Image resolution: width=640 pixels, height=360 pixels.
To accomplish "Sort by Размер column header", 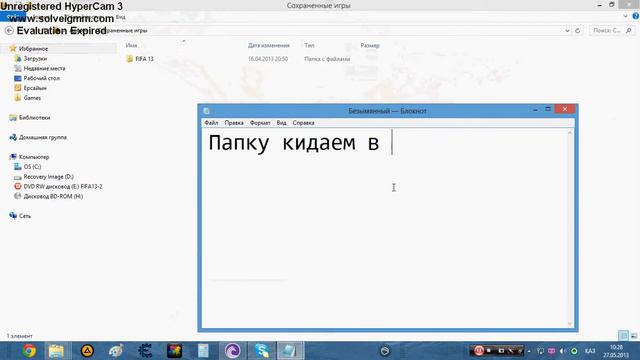I will point(370,45).
